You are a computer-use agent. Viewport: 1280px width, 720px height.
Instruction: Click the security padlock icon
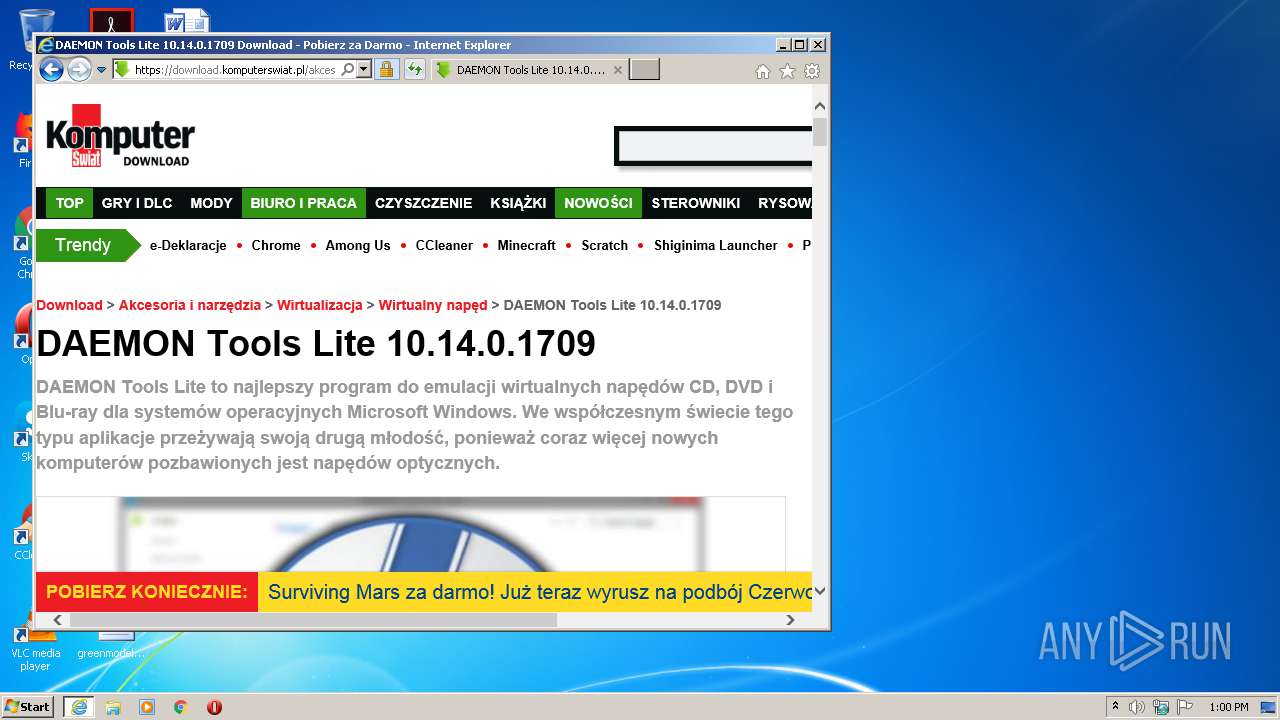point(386,70)
